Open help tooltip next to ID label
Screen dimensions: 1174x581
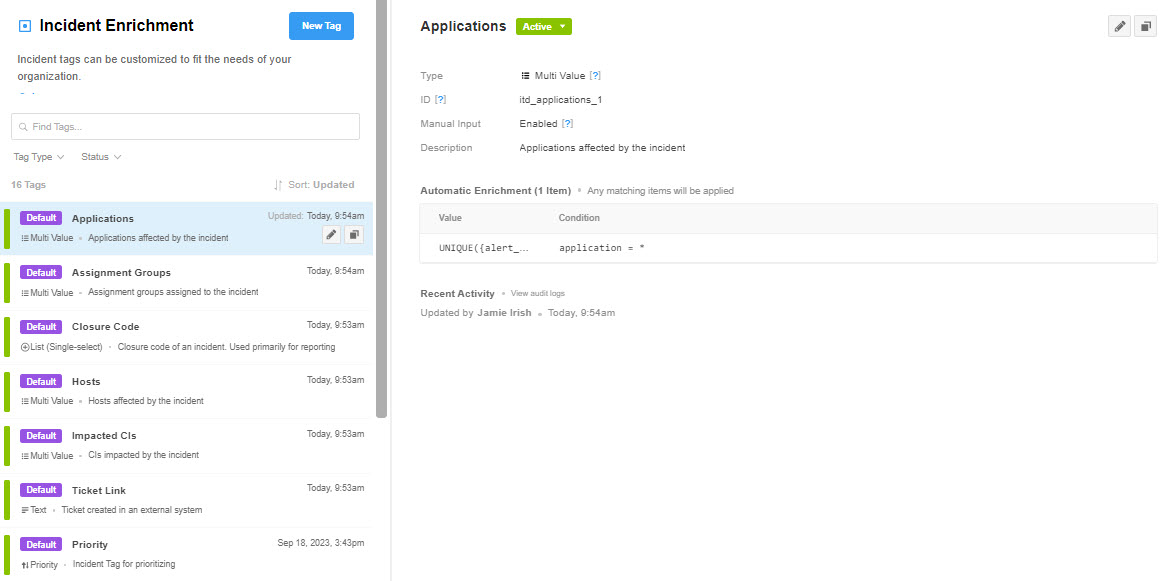point(440,100)
